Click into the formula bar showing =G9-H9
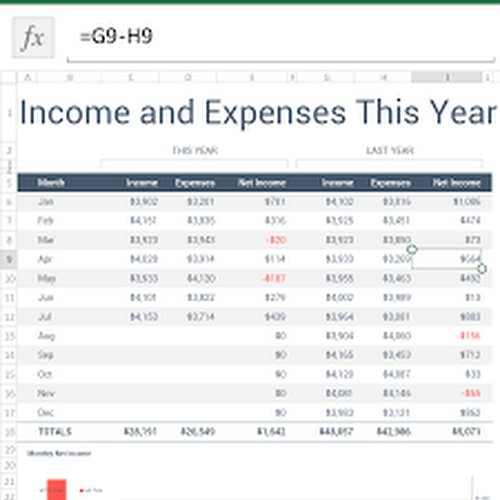 tap(281, 37)
